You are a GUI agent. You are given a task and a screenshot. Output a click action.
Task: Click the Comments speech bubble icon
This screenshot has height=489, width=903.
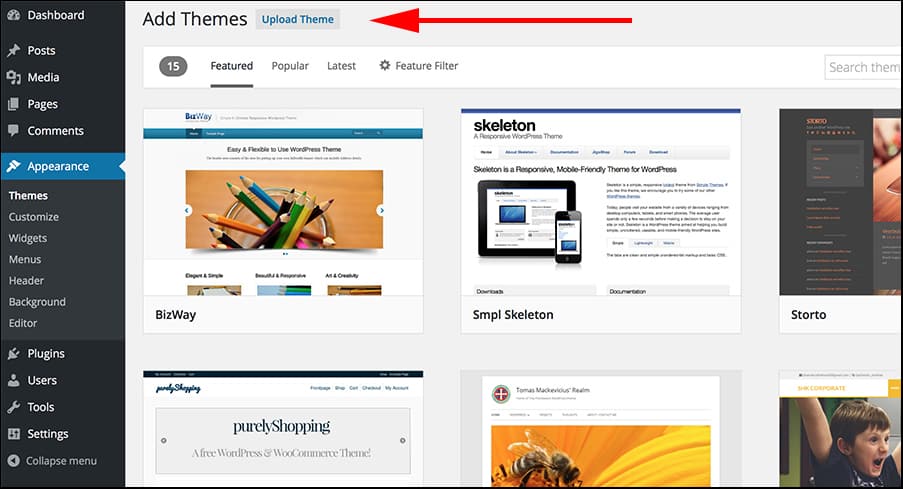[x=14, y=131]
